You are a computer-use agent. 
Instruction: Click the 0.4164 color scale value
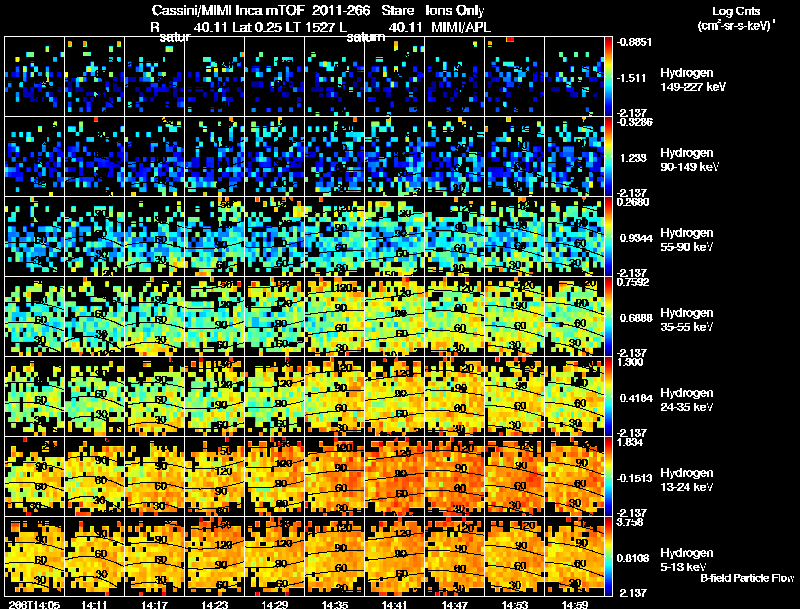[636, 398]
